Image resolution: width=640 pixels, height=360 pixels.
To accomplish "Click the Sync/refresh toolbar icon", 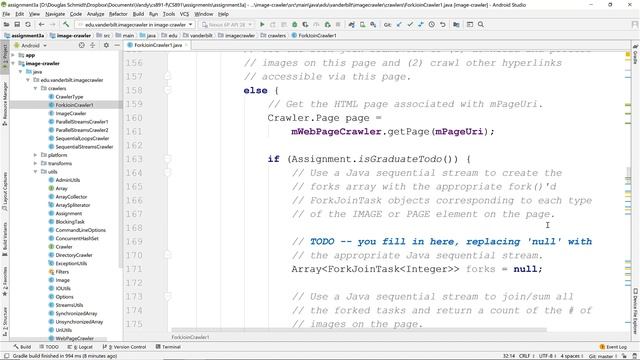I will click(x=28, y=24).
